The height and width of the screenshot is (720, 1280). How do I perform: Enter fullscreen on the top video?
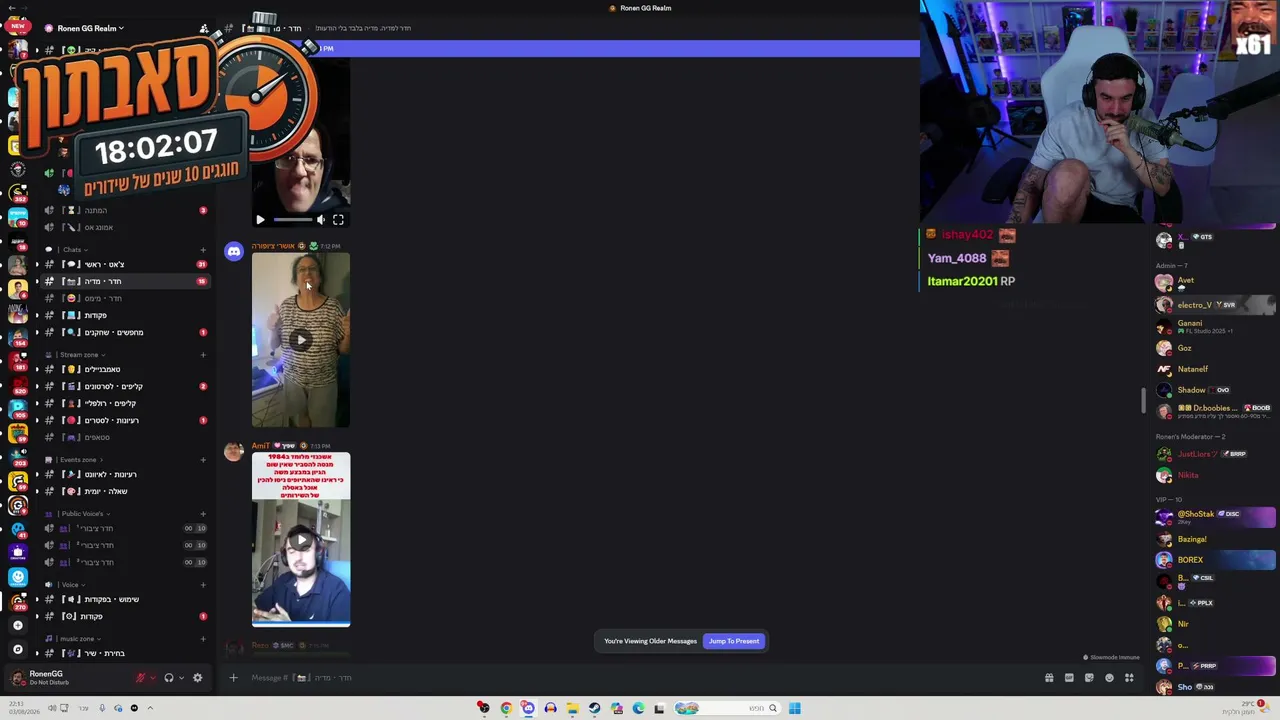pos(338,220)
